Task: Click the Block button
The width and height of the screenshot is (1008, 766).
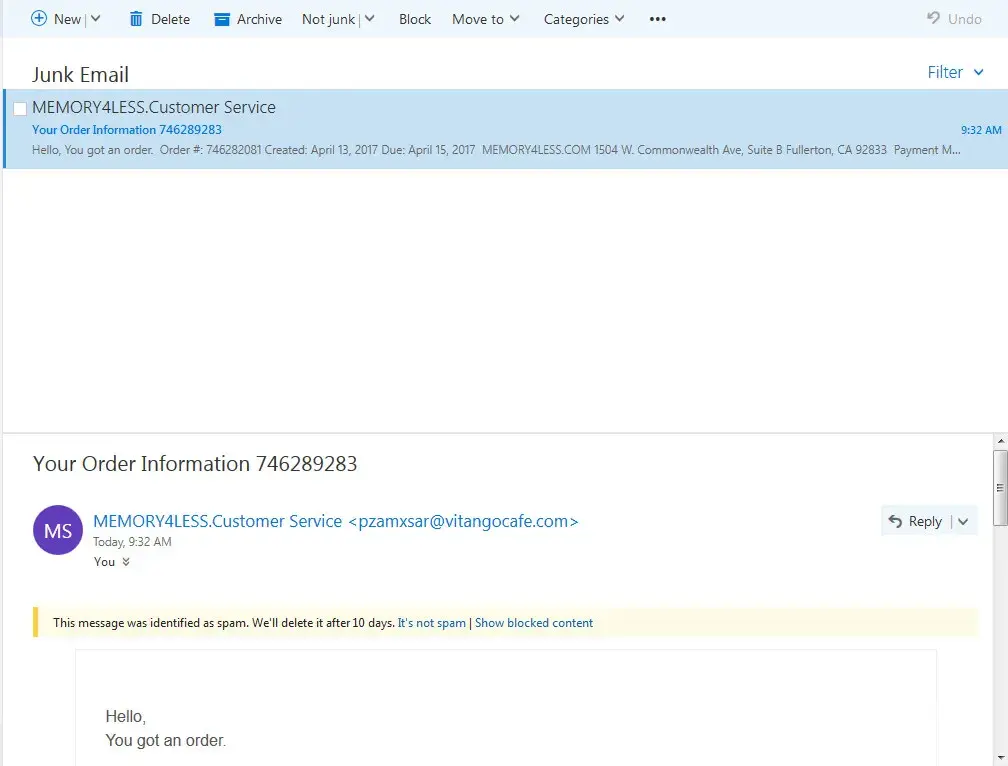Action: [x=415, y=19]
